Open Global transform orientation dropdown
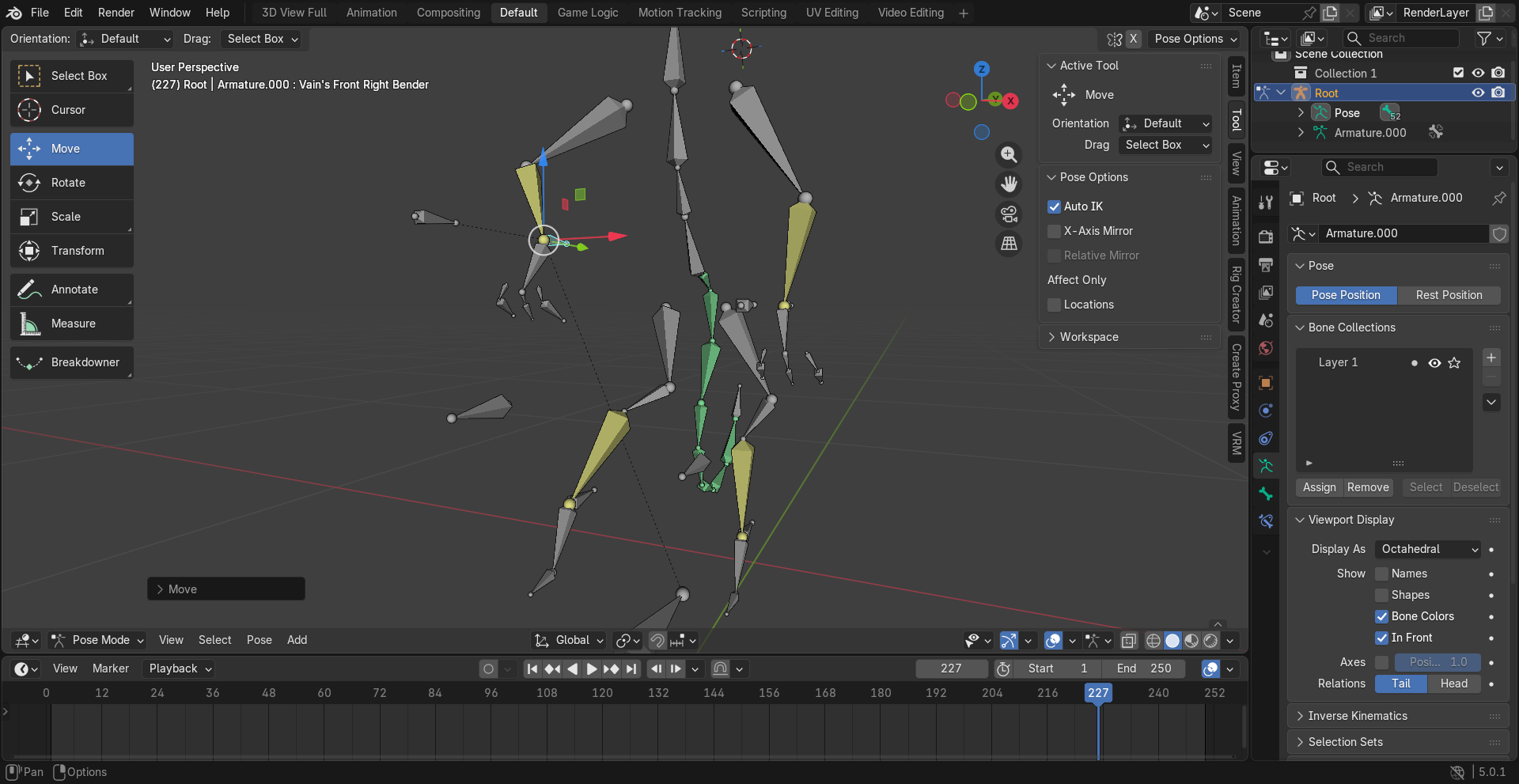 (570, 641)
